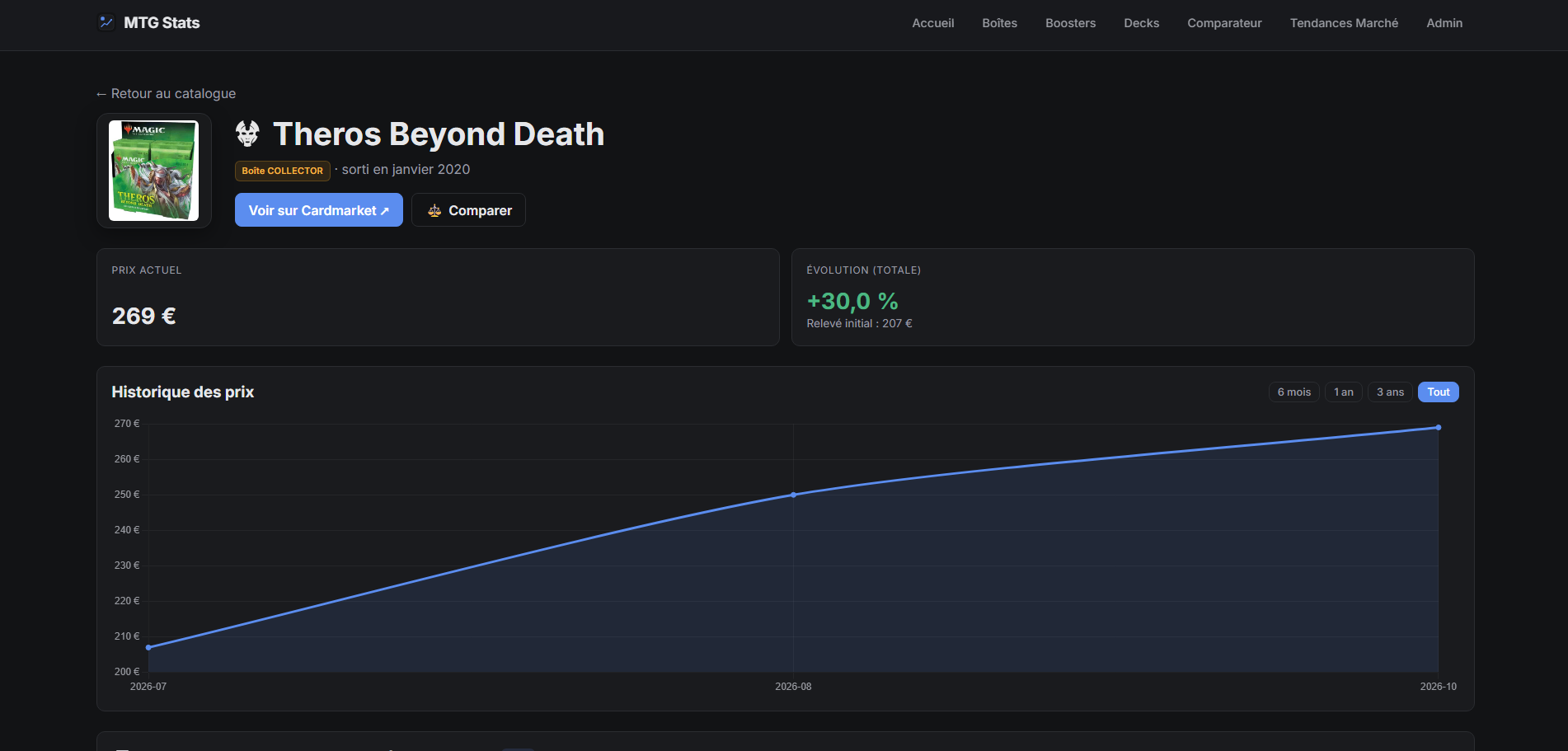Open the Theros Beyond Death box thumbnail
Screen dimensions: 1568x751
[154, 171]
